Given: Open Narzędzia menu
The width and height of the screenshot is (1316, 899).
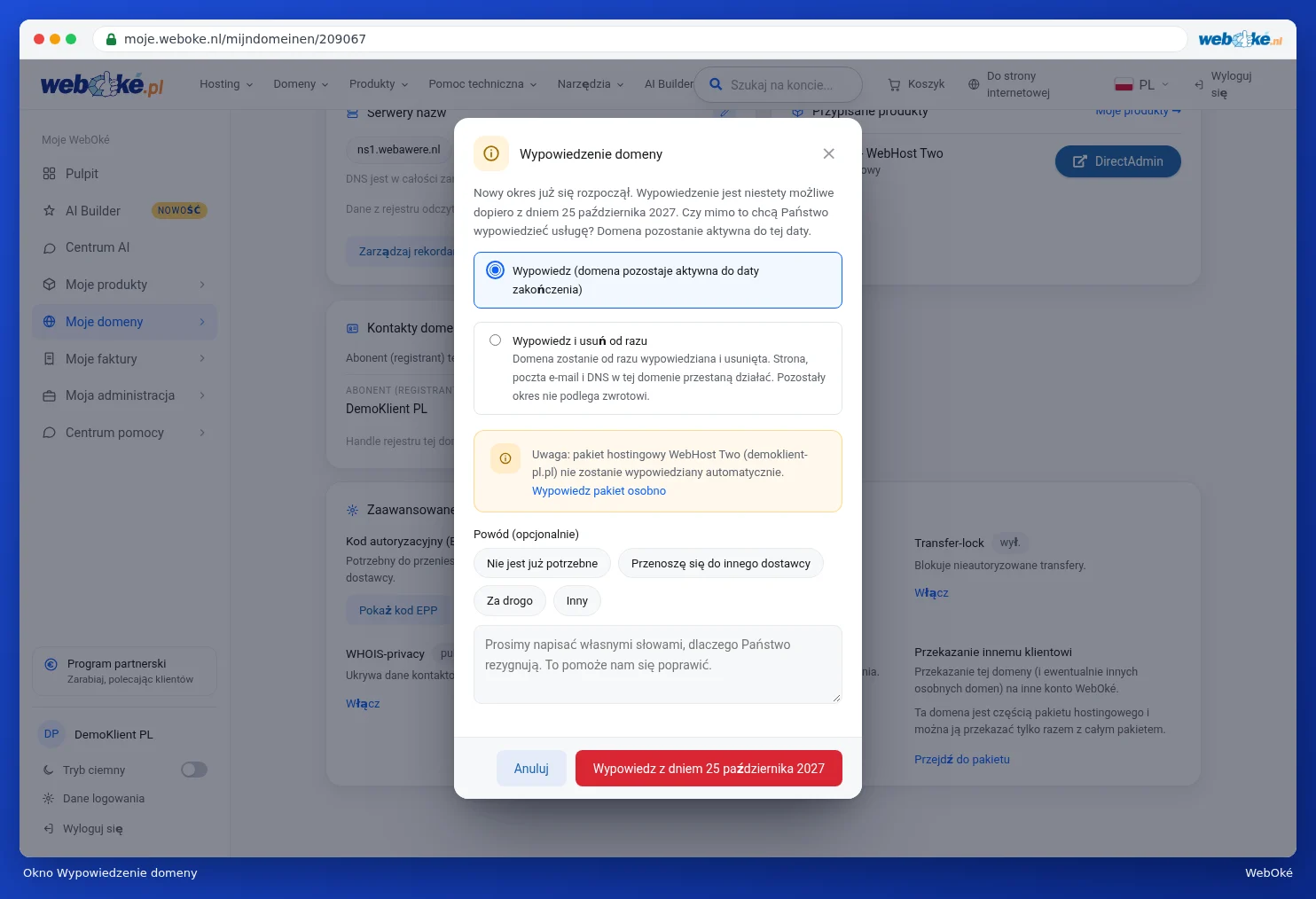Looking at the screenshot, I should point(591,84).
